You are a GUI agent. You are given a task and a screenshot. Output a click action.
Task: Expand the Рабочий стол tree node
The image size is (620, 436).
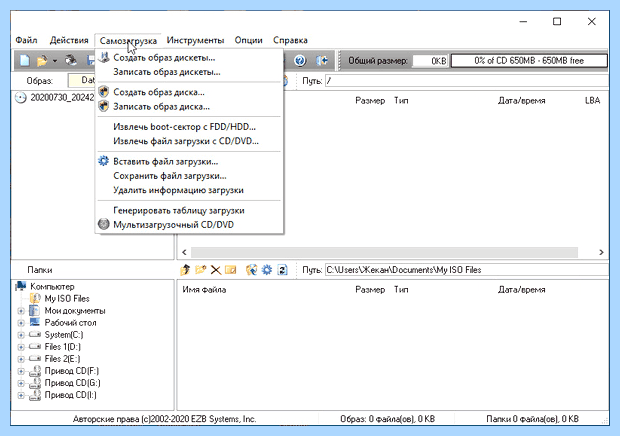coord(21,323)
